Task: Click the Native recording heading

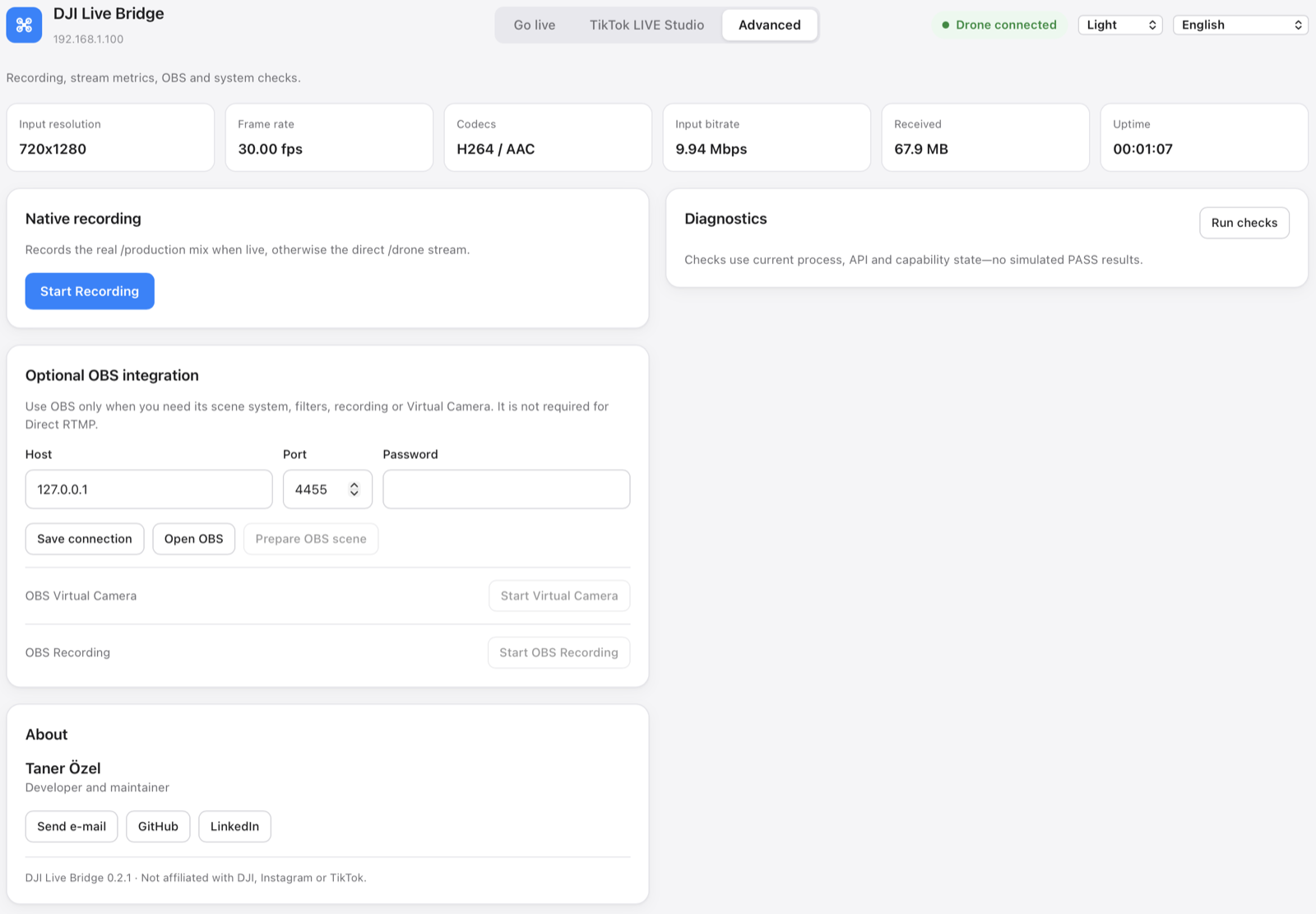Action: click(x=83, y=219)
